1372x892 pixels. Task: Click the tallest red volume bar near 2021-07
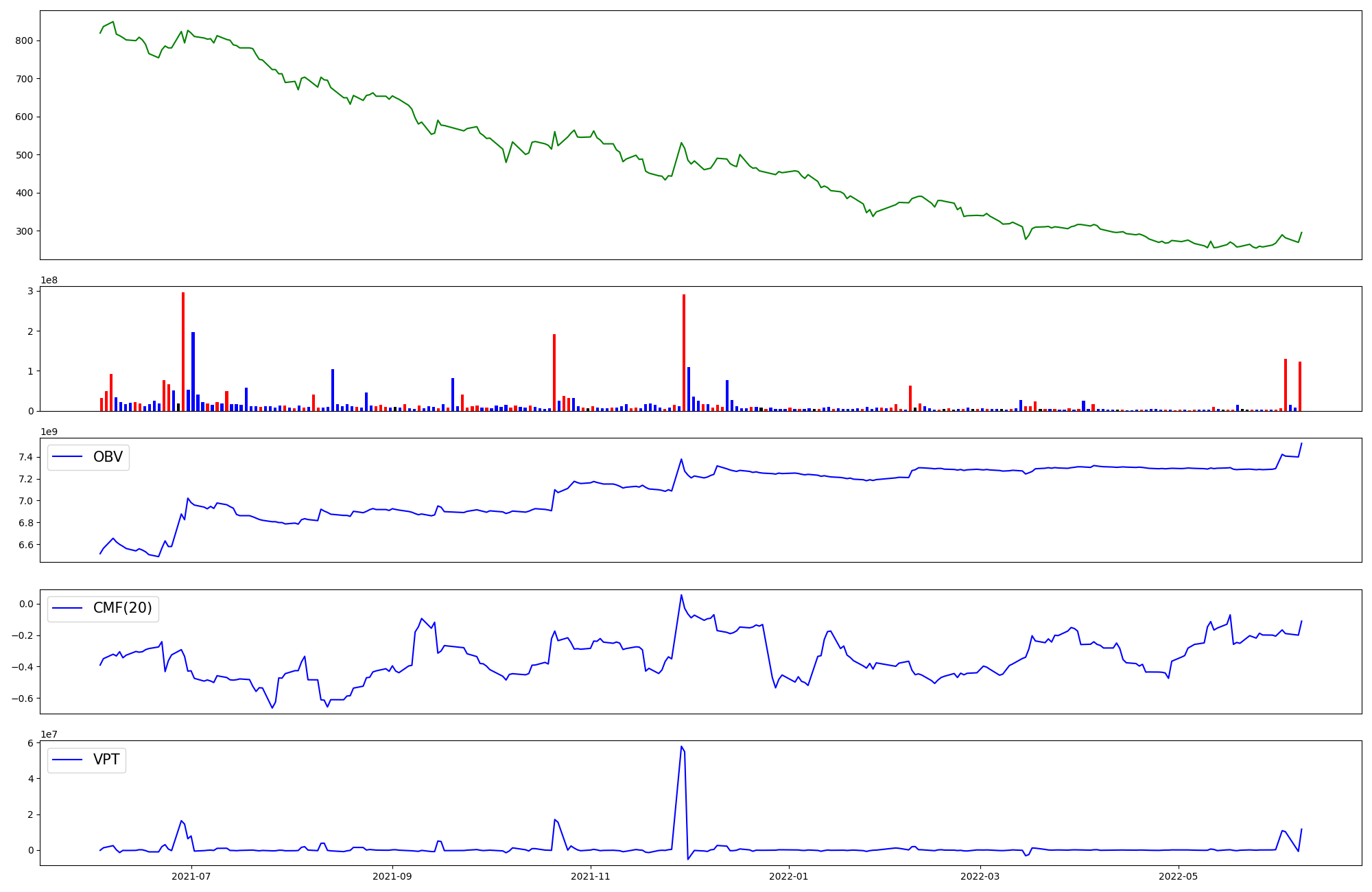click(183, 350)
